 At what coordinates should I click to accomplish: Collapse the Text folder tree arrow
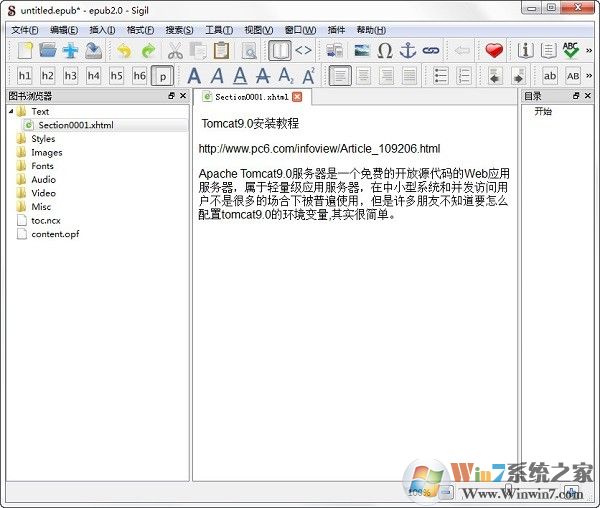click(x=11, y=111)
